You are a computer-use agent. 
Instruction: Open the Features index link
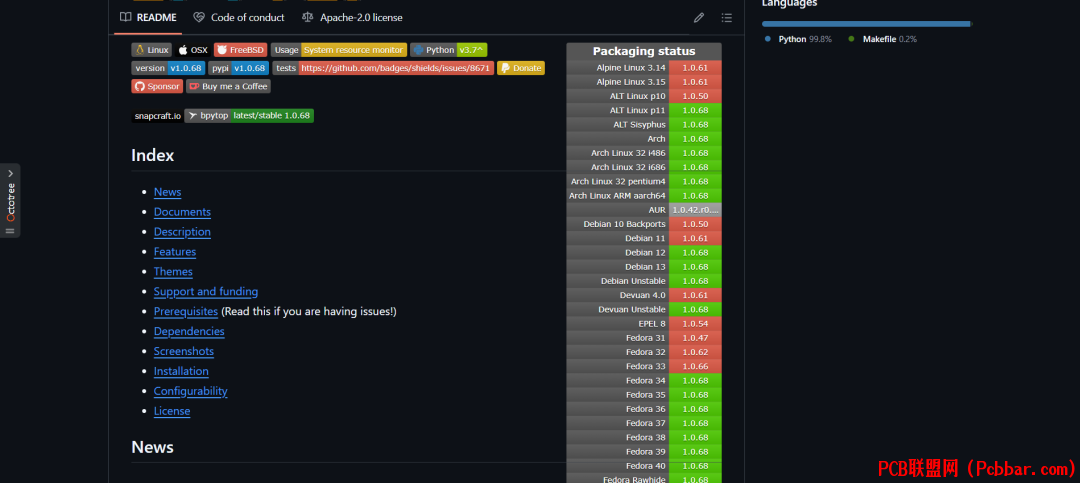[x=175, y=251]
